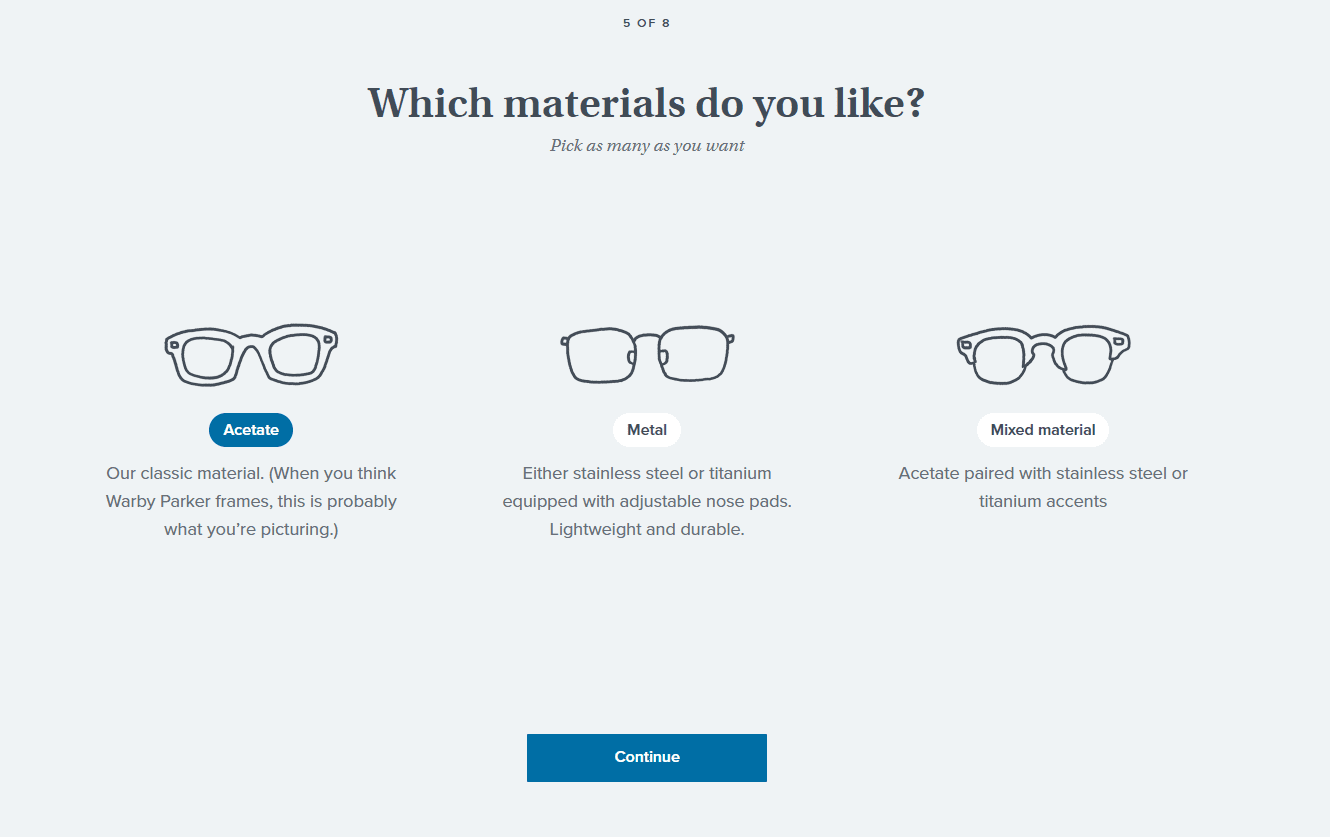Click the '5 OF 8' progress indicator

(647, 23)
